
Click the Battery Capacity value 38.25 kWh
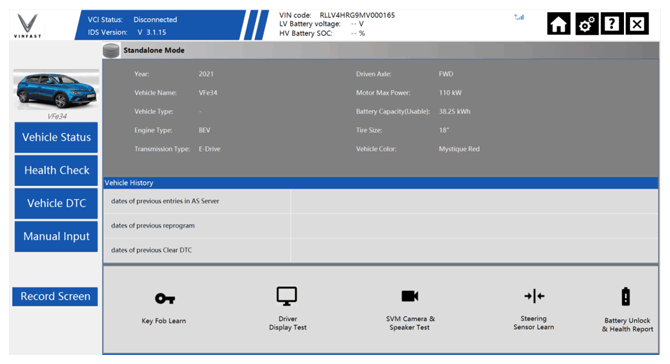click(x=454, y=112)
